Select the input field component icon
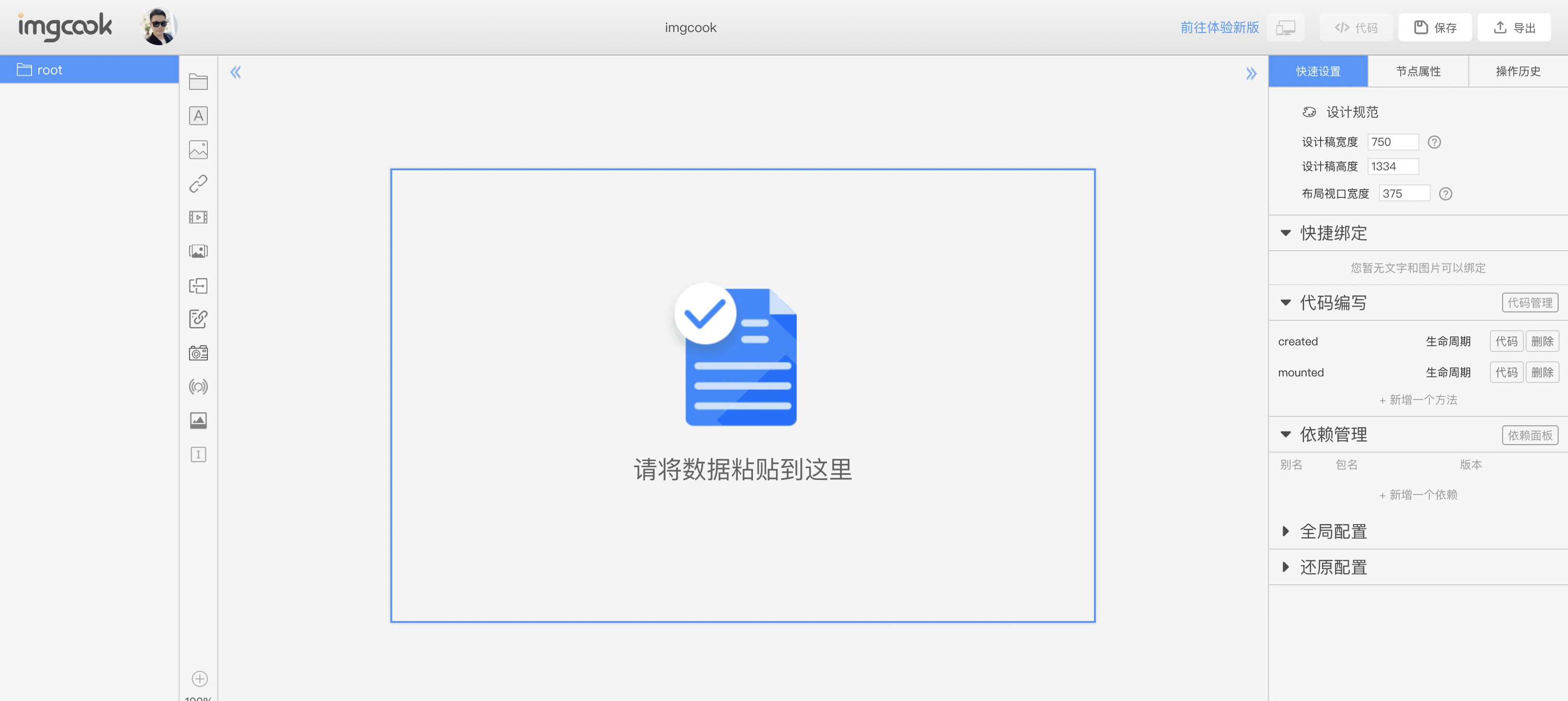Screen dimensions: 1568x701 199,455
